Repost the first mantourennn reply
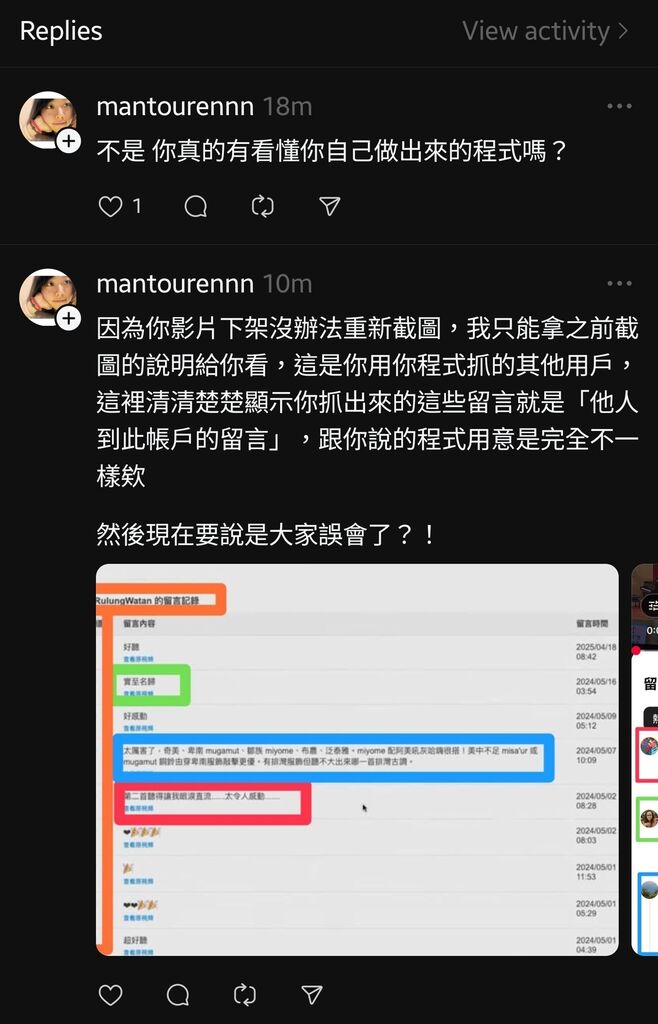This screenshot has height=1024, width=658. pos(262,206)
